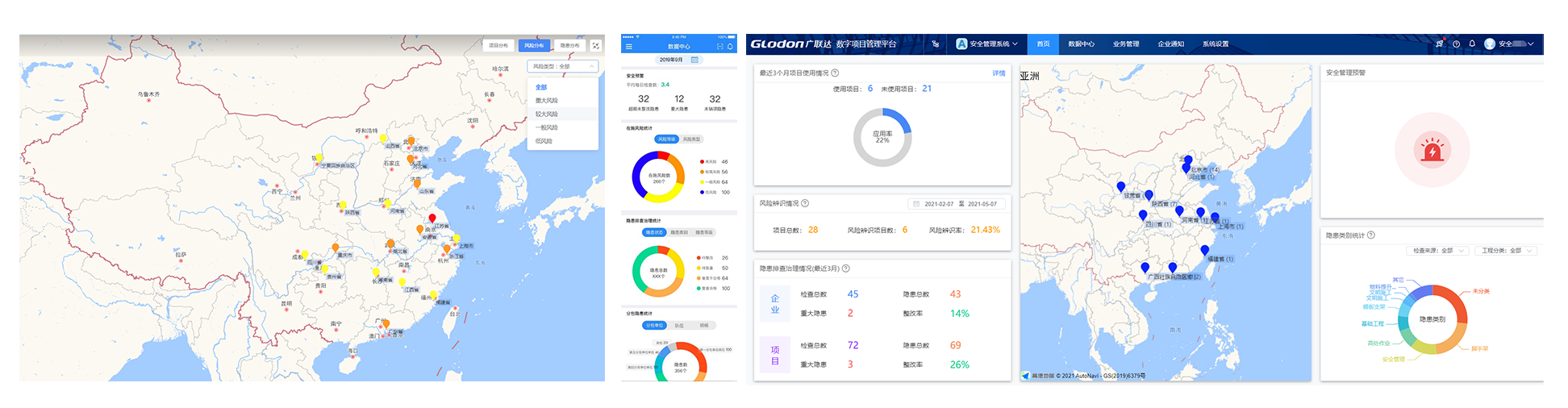Click the 详情 link in project usage card
This screenshot has height=408, width=1568.
coord(999,73)
